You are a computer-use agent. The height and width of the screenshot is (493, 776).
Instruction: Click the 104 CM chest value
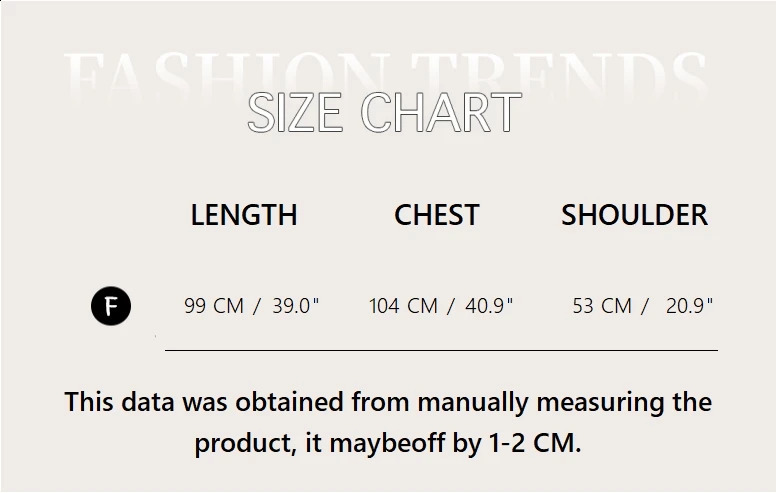coord(403,306)
